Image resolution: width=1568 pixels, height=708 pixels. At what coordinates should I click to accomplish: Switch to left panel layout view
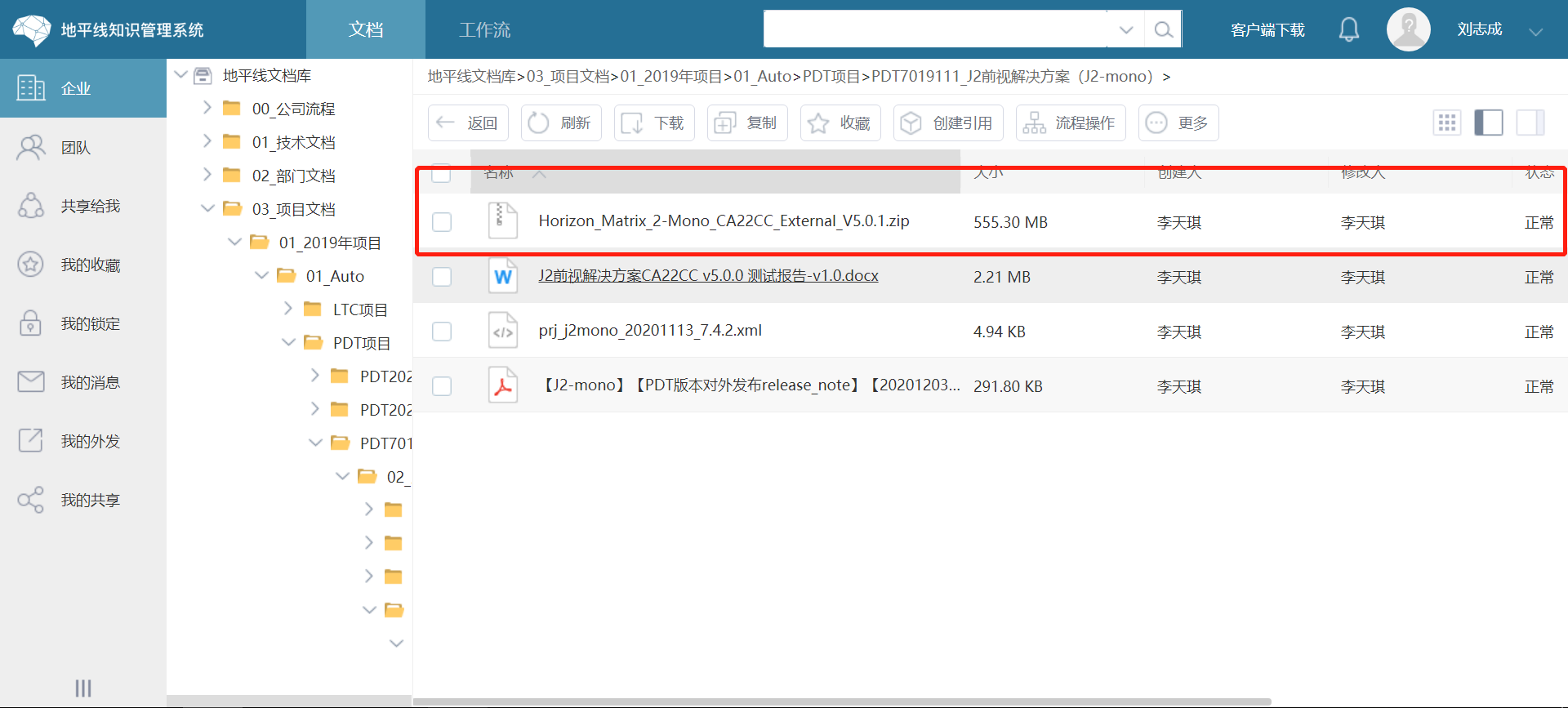[x=1489, y=122]
